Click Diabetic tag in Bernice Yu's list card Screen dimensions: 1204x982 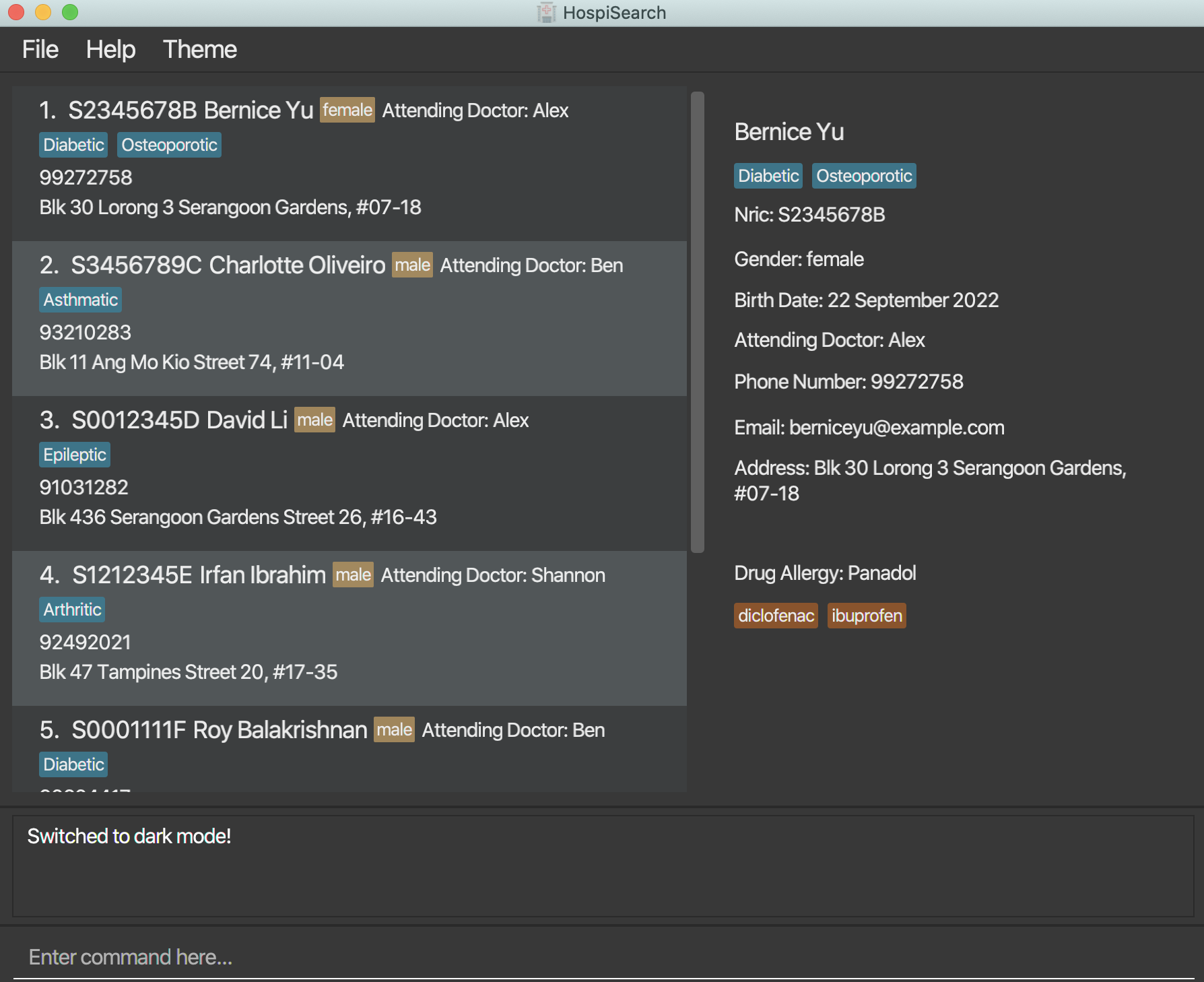coord(73,145)
